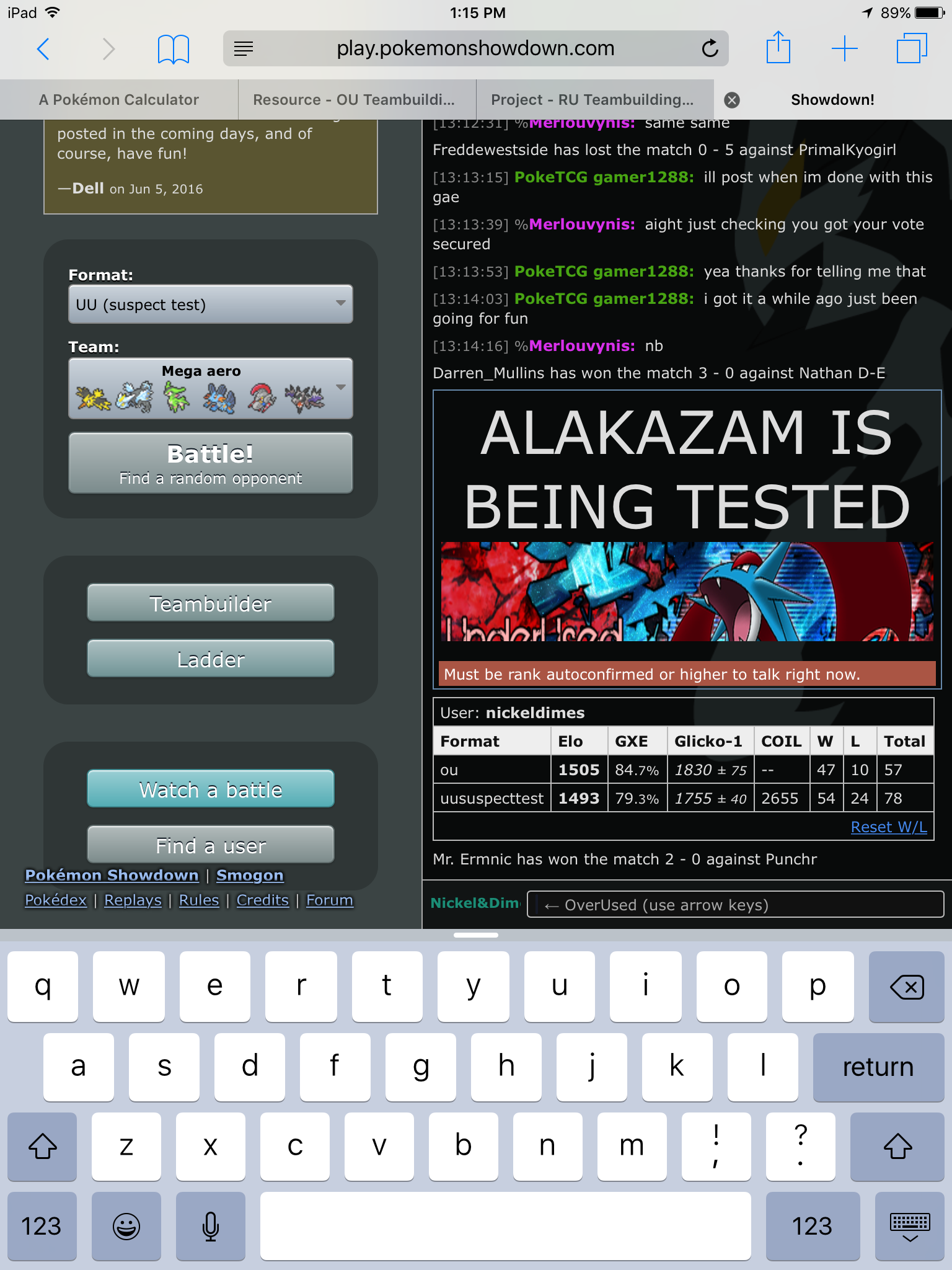Focus the OverUsed chat input field

coord(735,905)
